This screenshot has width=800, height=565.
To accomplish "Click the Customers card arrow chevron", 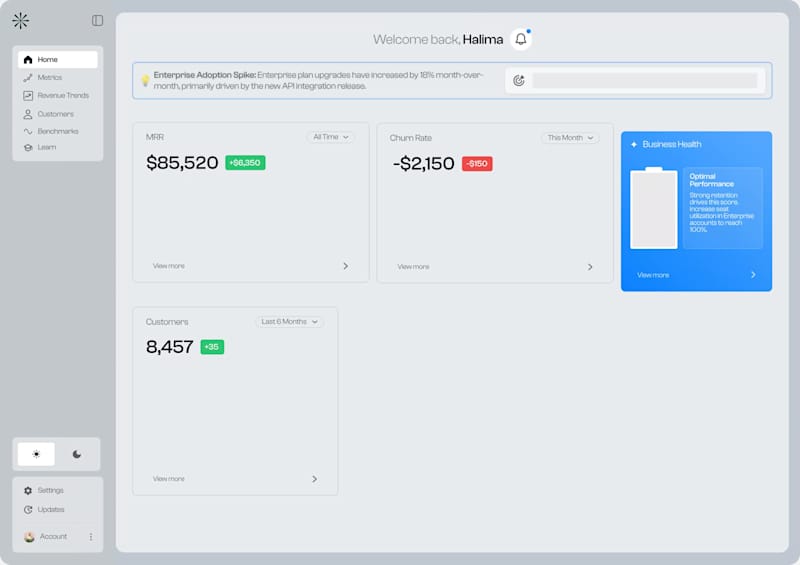I will [315, 479].
